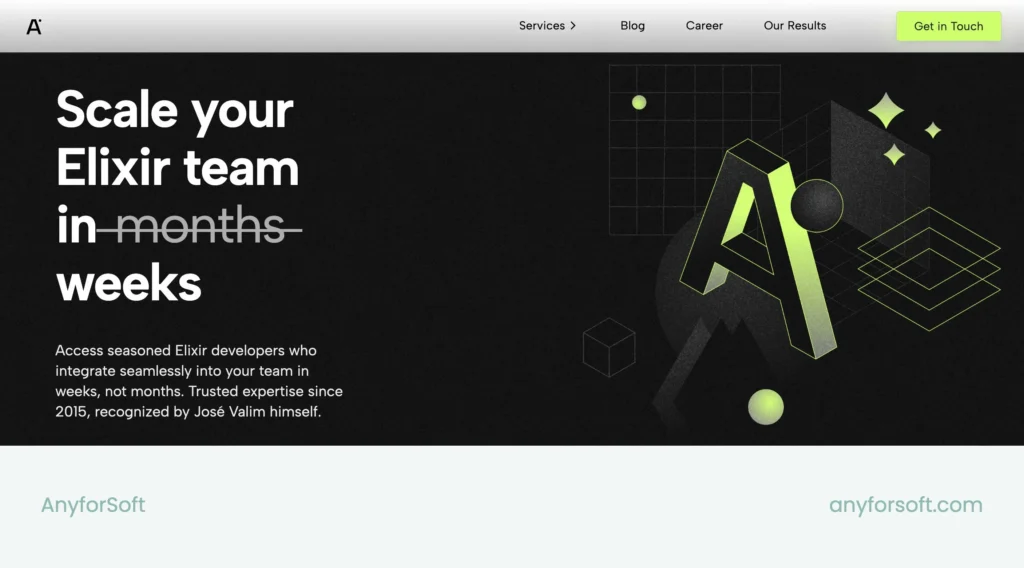Click the large 3D letter A illustration
This screenshot has height=568, width=1024.
pyautogui.click(x=758, y=248)
